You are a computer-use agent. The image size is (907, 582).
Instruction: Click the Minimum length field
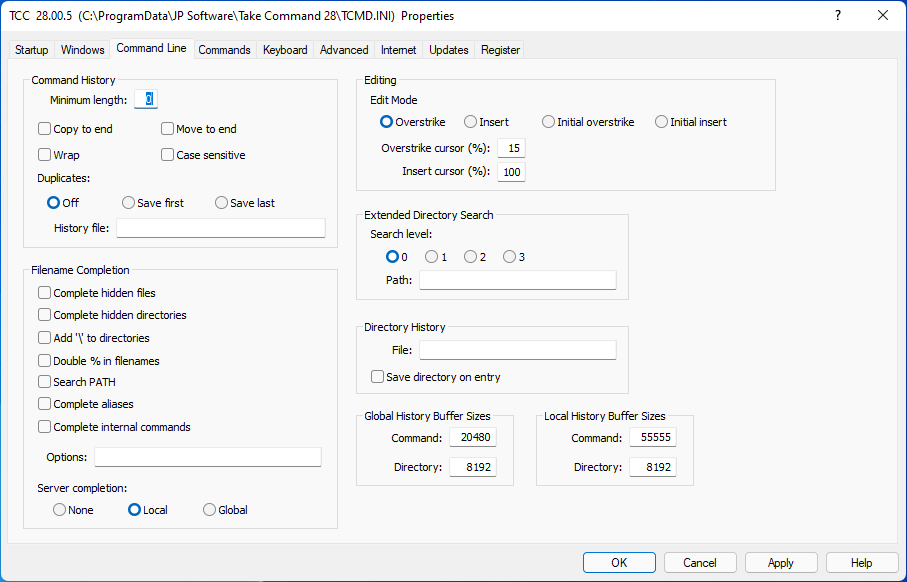pos(146,100)
